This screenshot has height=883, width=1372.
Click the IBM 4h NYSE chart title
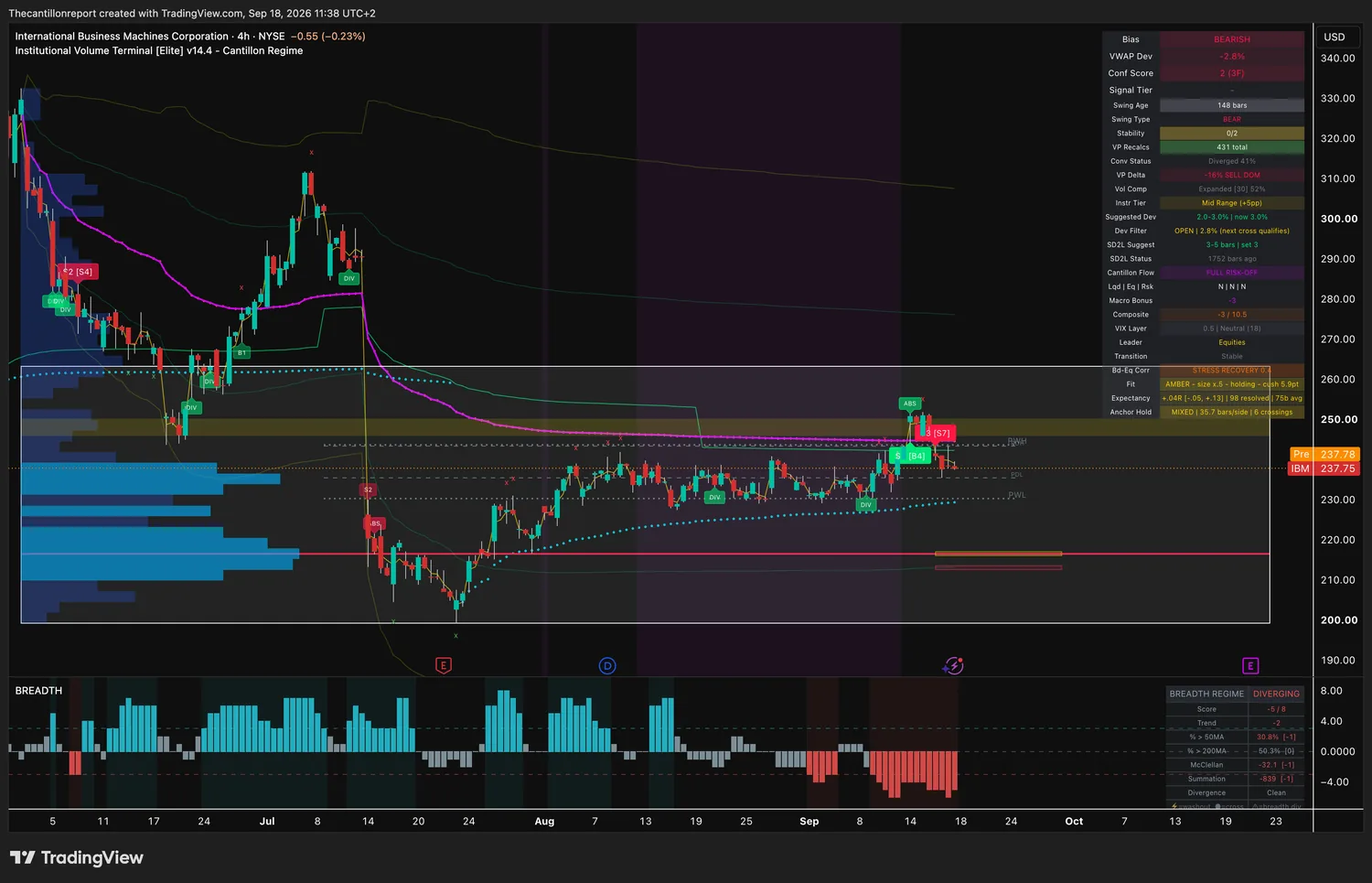150,37
